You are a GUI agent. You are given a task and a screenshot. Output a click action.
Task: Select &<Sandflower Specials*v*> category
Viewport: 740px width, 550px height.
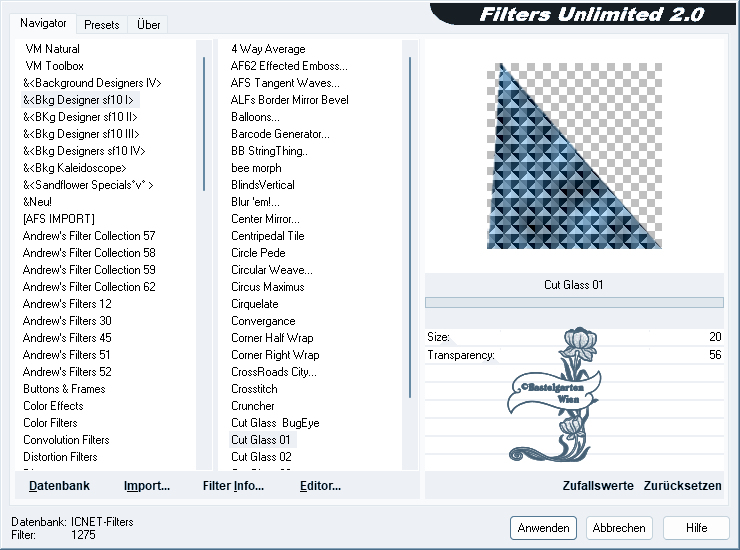88,185
